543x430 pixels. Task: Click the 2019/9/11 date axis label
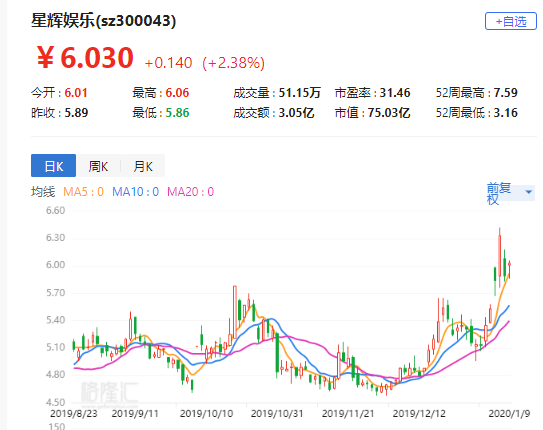(x=135, y=413)
